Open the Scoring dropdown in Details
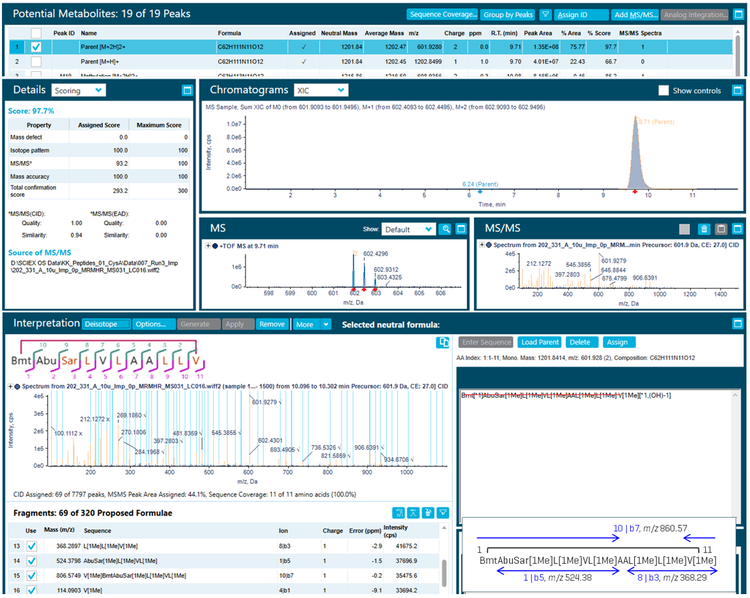 [x=81, y=91]
